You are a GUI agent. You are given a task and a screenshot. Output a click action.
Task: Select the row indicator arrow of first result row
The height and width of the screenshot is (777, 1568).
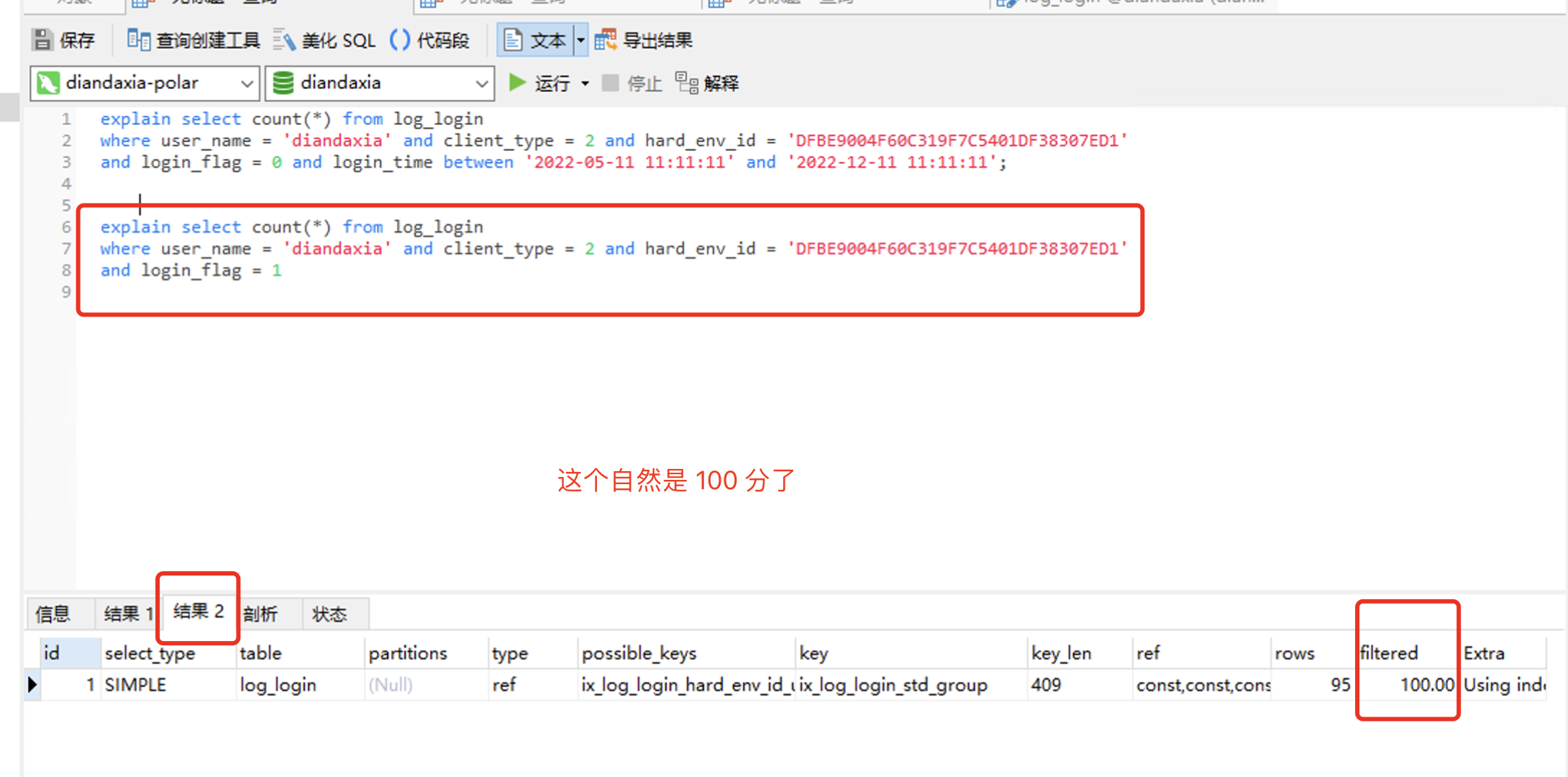point(32,685)
